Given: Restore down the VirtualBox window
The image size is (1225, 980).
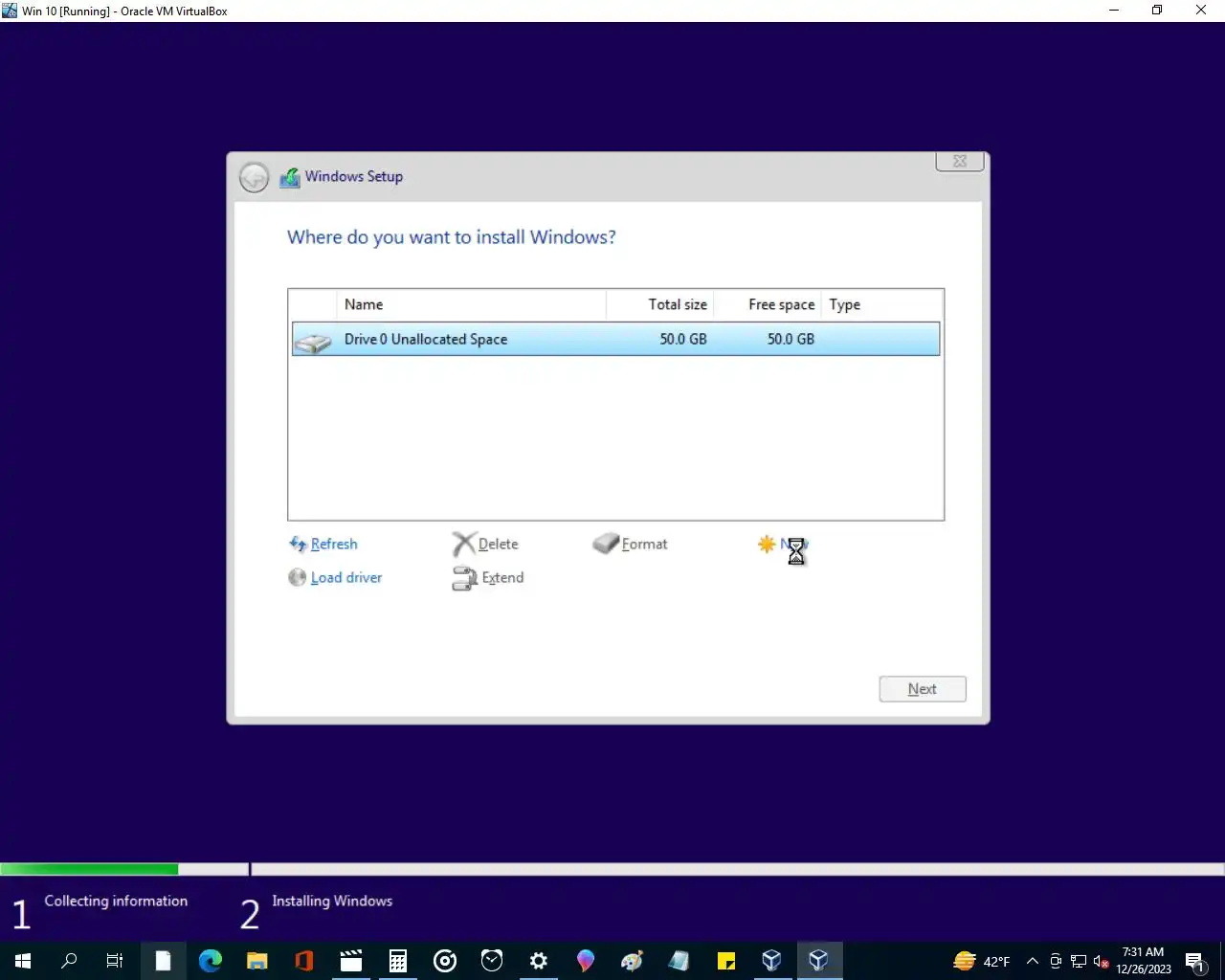Looking at the screenshot, I should coord(1157,11).
